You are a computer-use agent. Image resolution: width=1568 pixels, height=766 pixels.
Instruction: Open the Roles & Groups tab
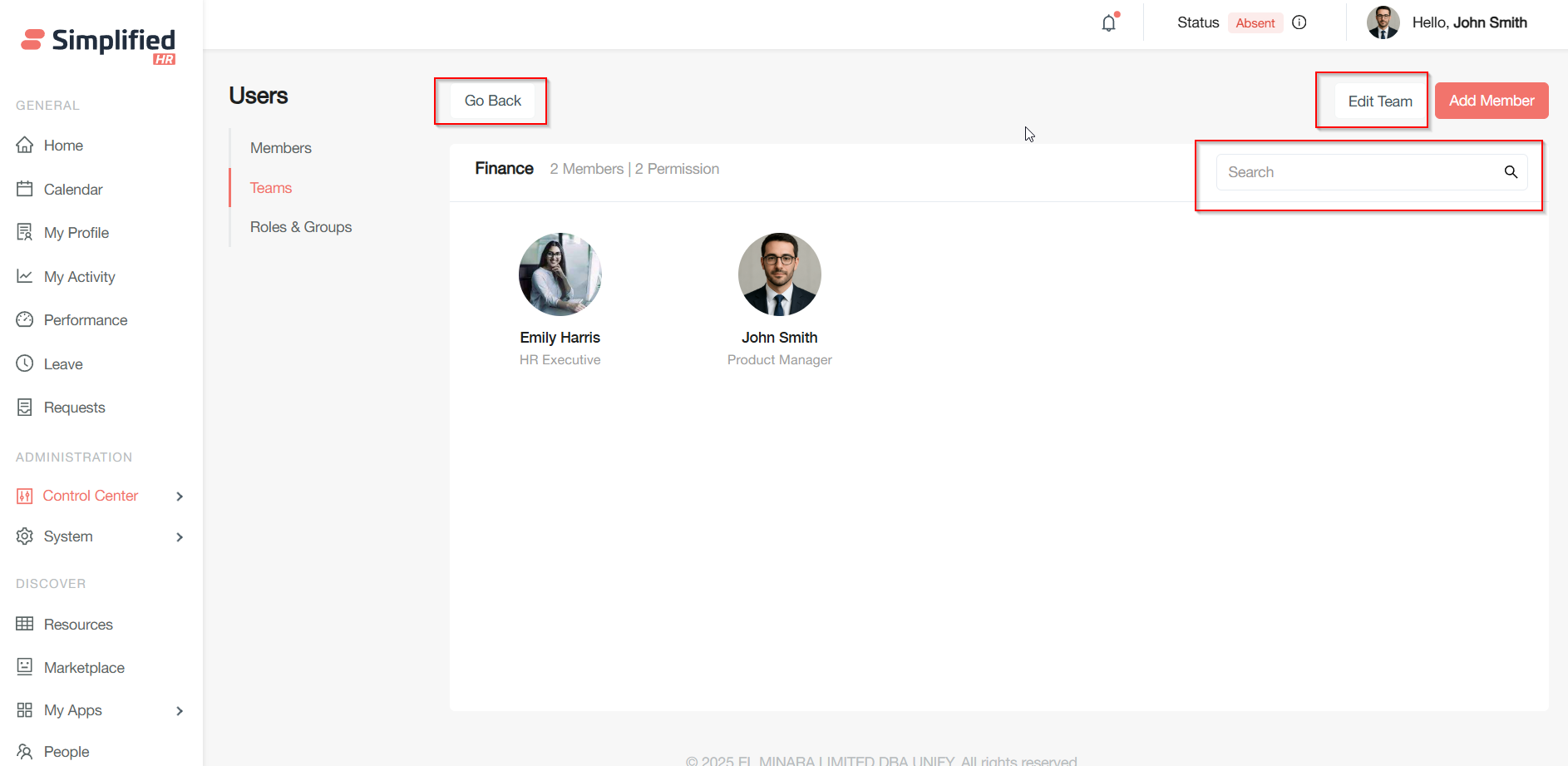click(x=301, y=227)
